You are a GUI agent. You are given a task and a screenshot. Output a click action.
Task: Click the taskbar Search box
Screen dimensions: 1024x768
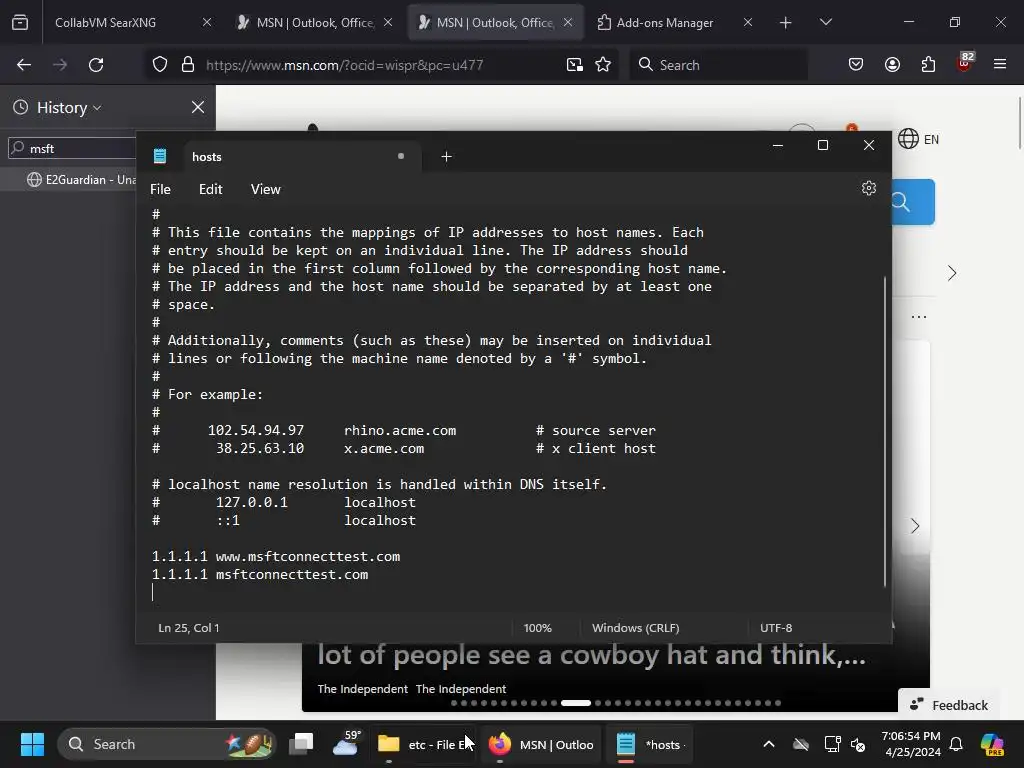pos(167,744)
